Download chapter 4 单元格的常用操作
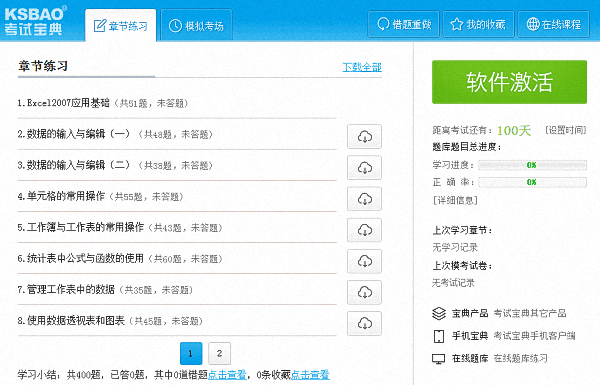This screenshot has width=600, height=385. point(364,199)
